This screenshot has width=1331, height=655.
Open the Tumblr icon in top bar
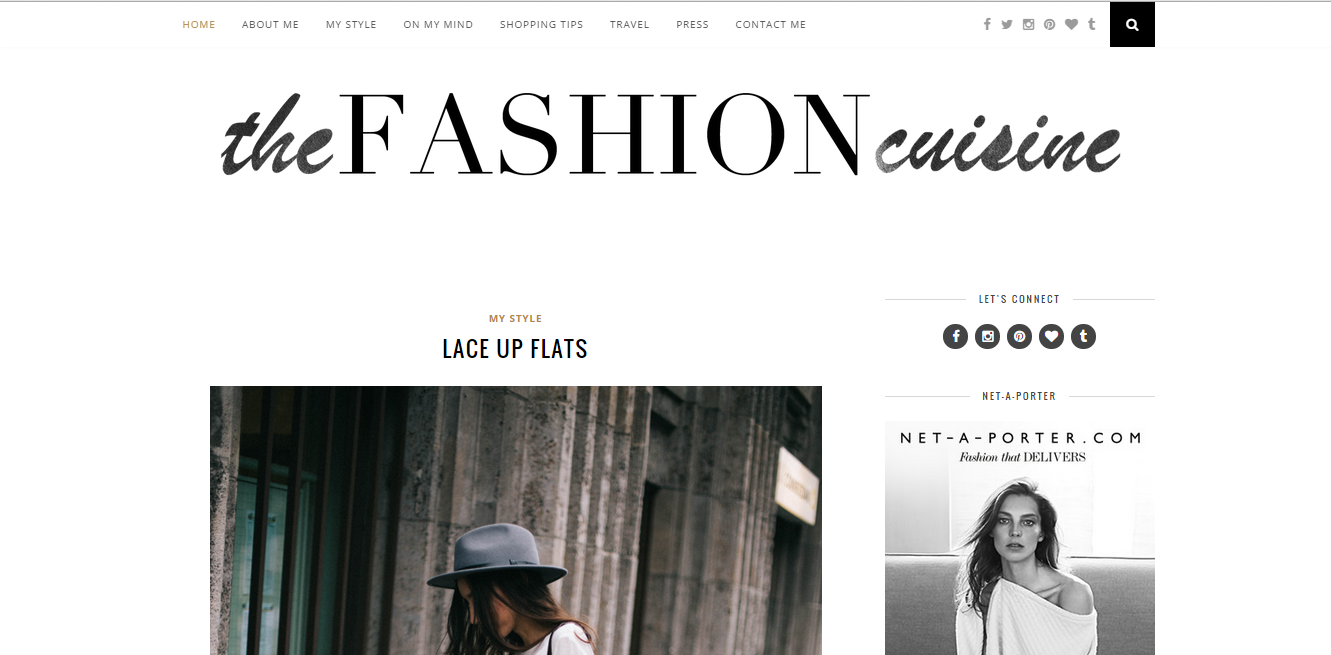[x=1091, y=24]
